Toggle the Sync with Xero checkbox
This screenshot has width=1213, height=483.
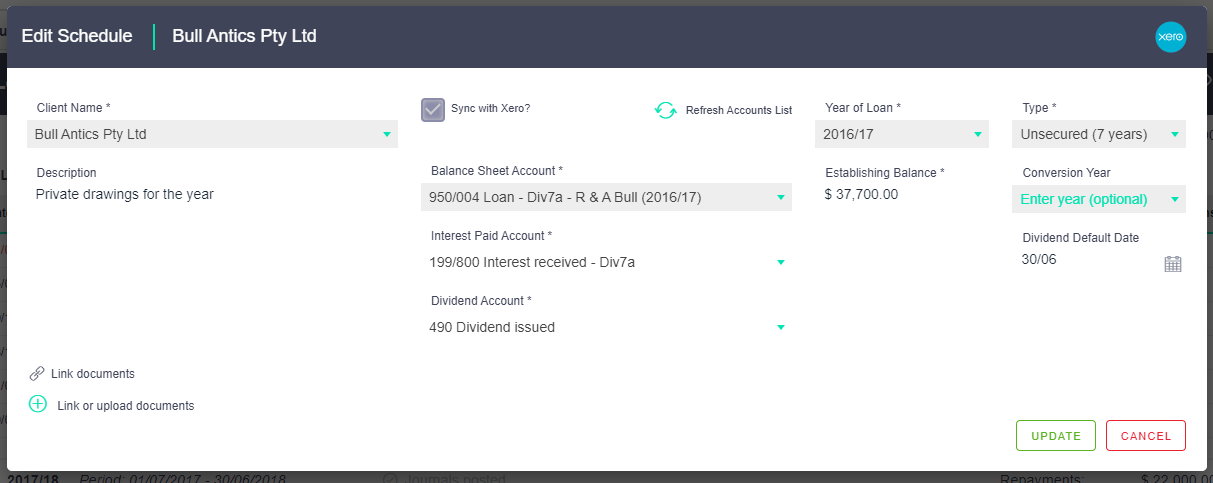432,110
